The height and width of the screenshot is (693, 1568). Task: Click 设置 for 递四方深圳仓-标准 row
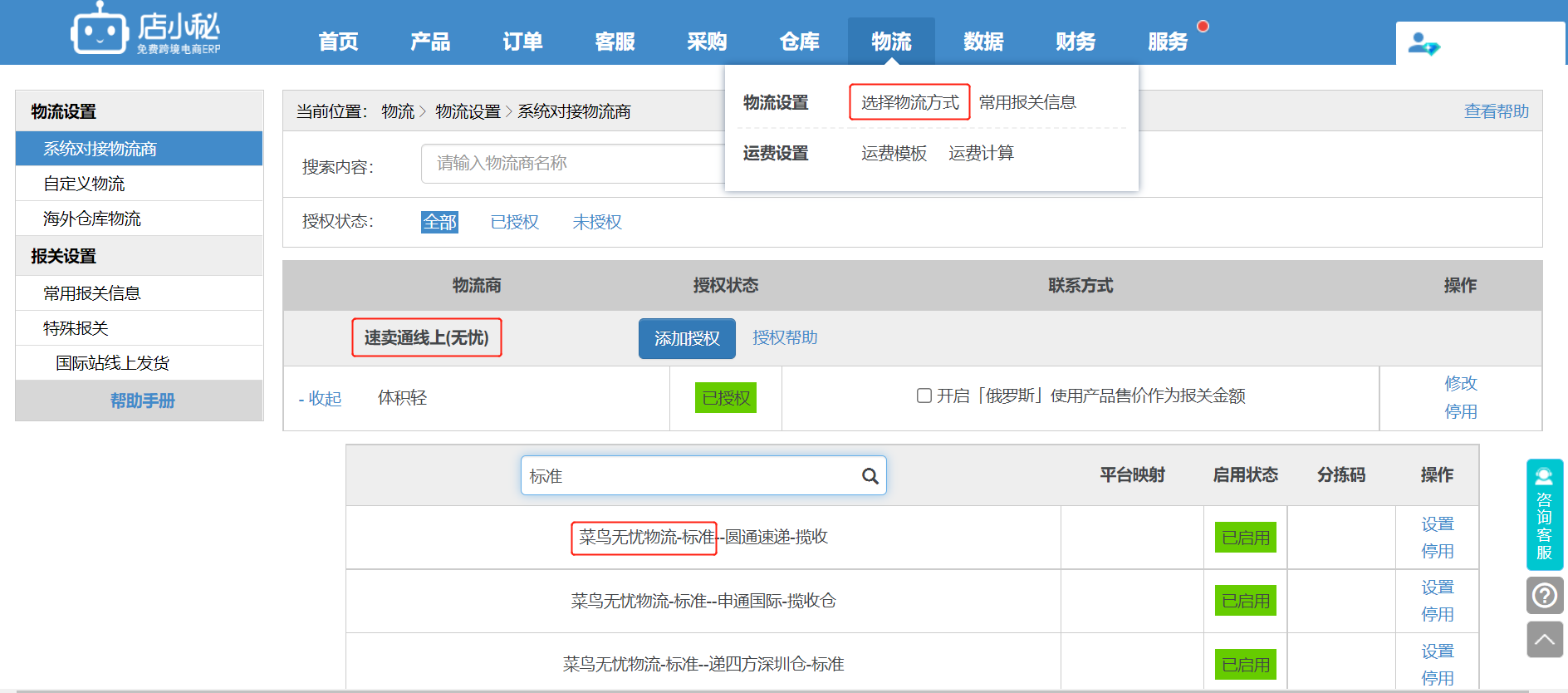click(1438, 651)
